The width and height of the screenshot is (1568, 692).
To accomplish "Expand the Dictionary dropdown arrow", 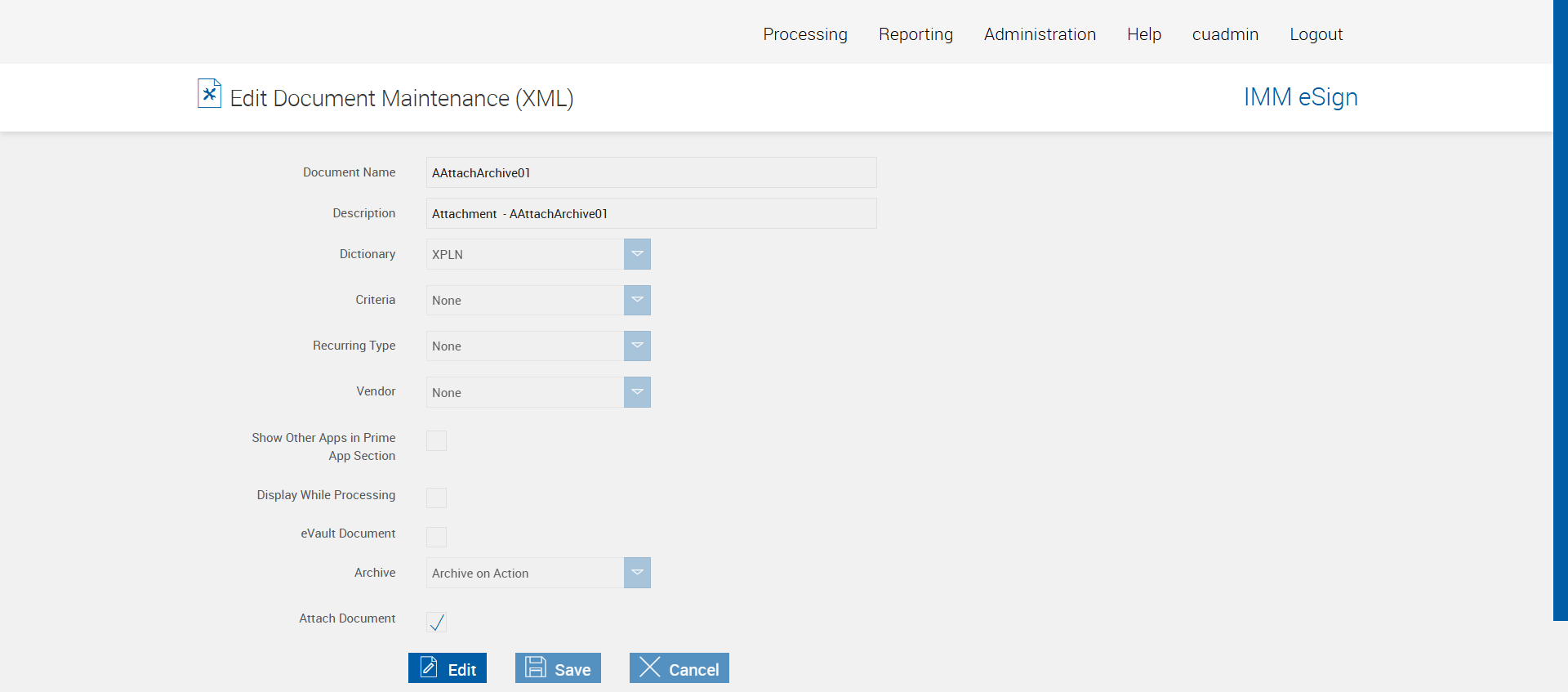I will (x=637, y=254).
